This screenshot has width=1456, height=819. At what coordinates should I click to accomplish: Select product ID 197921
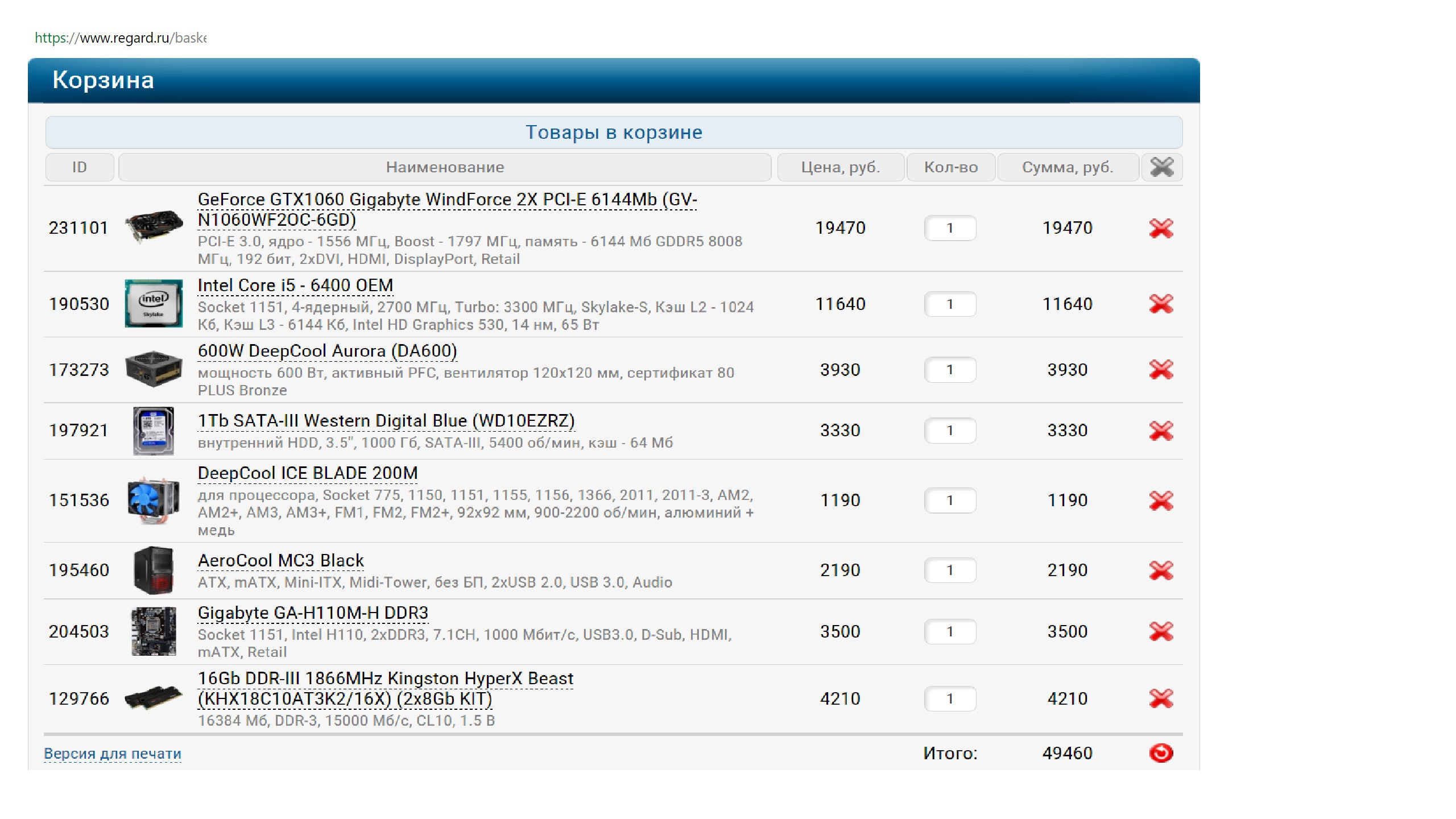[x=78, y=431]
